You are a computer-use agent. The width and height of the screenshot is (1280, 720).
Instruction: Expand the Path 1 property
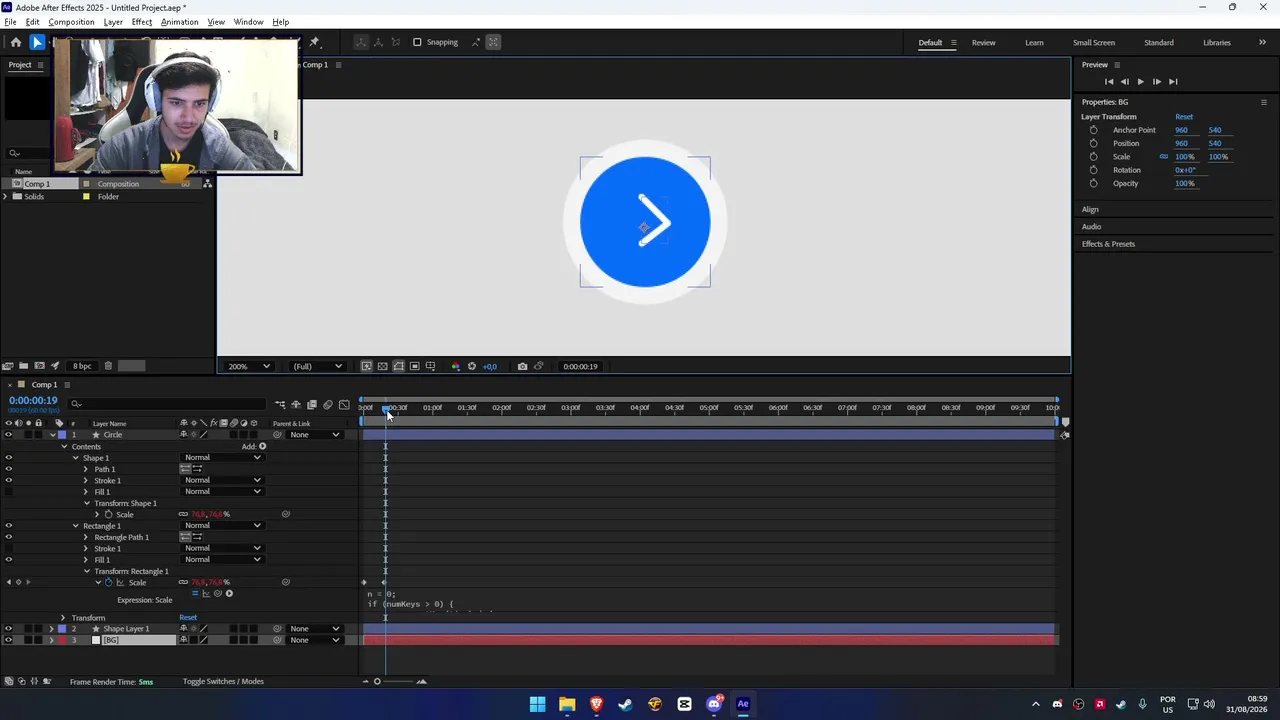86,469
